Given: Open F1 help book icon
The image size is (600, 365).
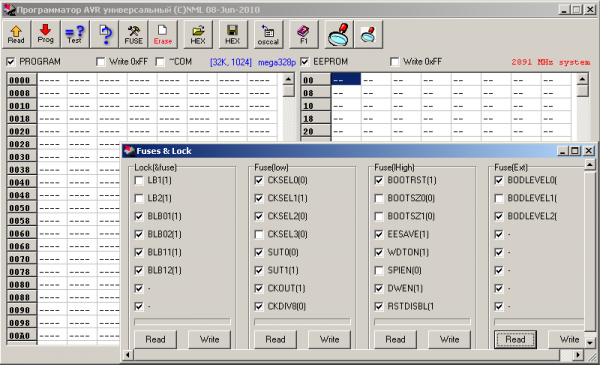Looking at the screenshot, I should 303,34.
